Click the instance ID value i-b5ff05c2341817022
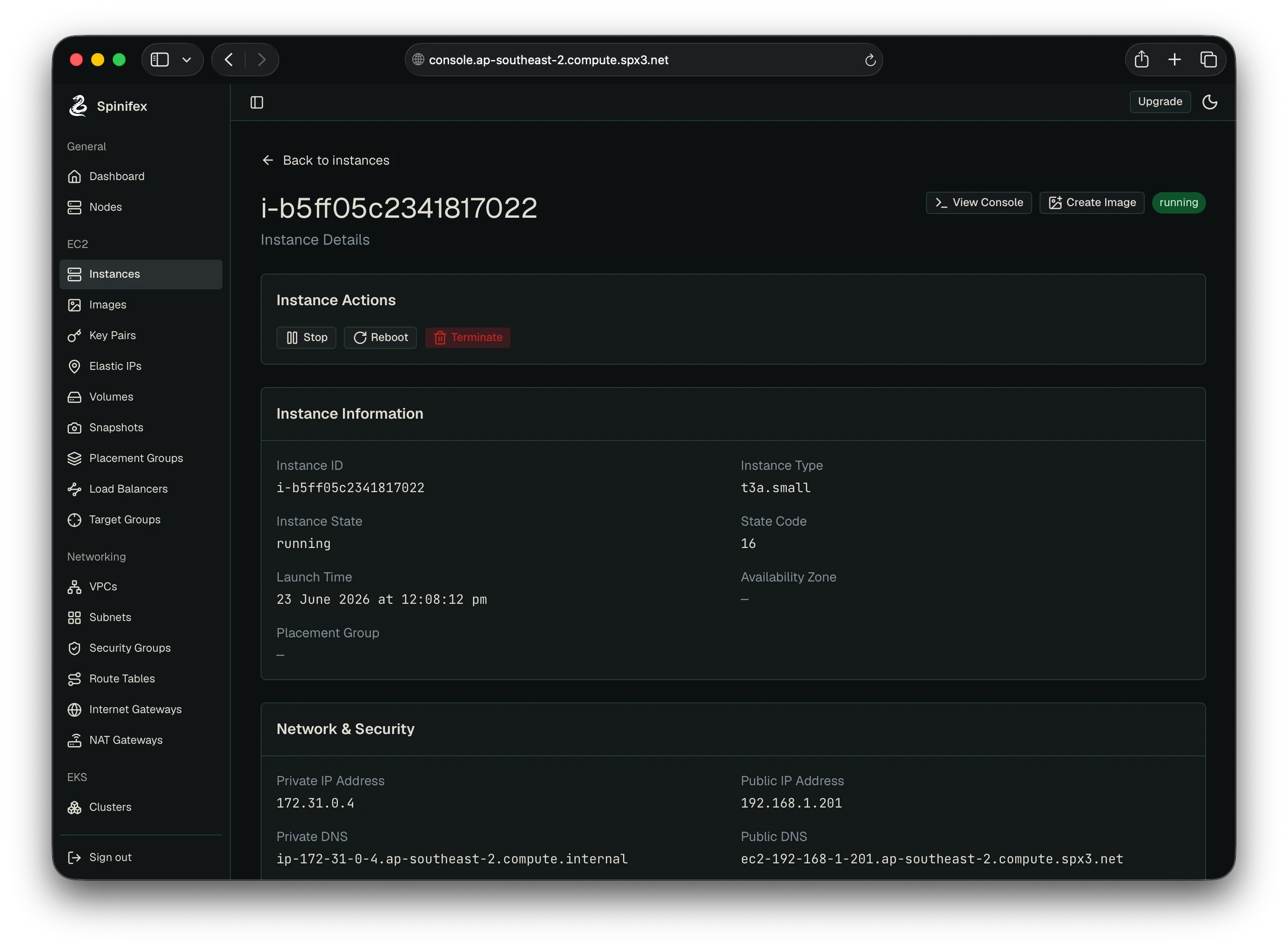Screen dimensions: 1288x949 pos(350,488)
